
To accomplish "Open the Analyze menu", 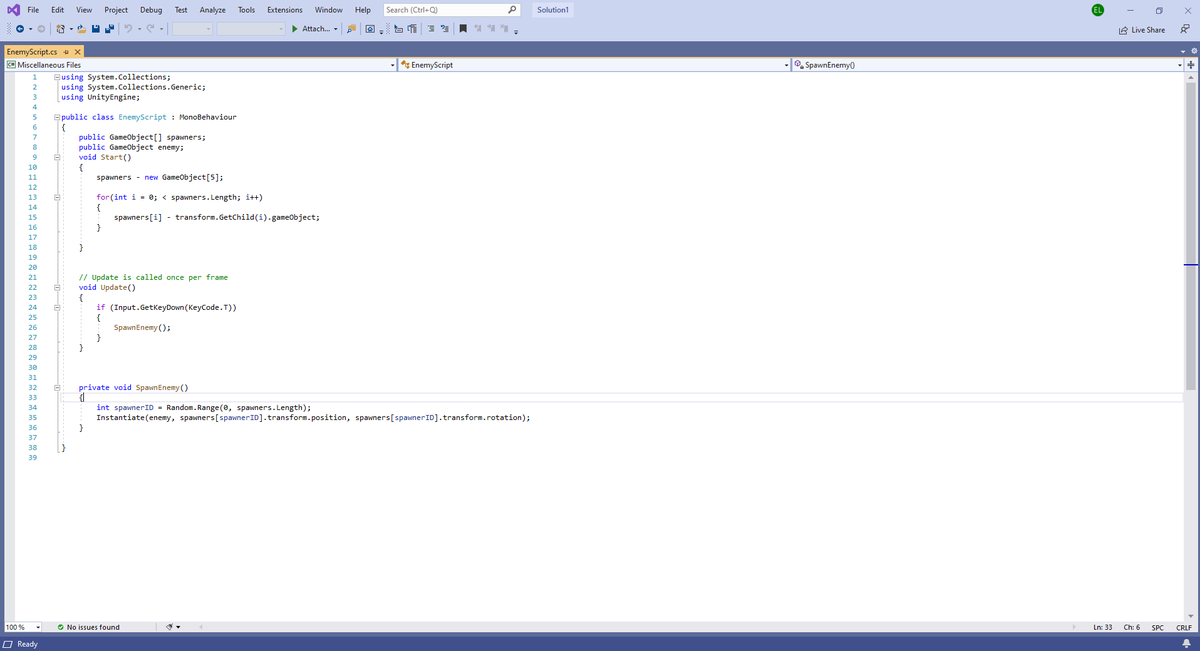I will [x=212, y=9].
